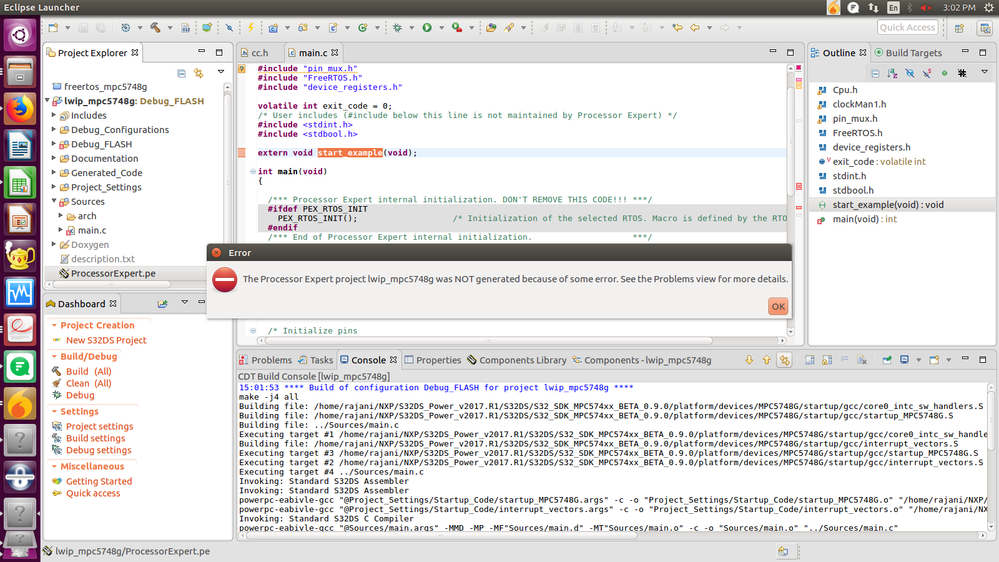Toggle Scroll Lock in the Console toolbar

click(827, 360)
